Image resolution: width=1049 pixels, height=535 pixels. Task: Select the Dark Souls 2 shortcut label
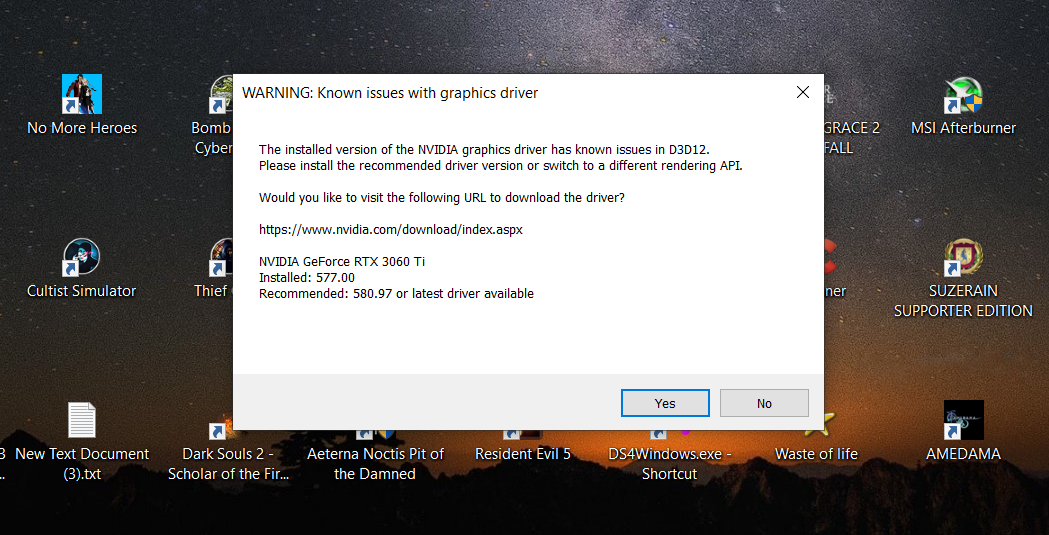point(229,463)
